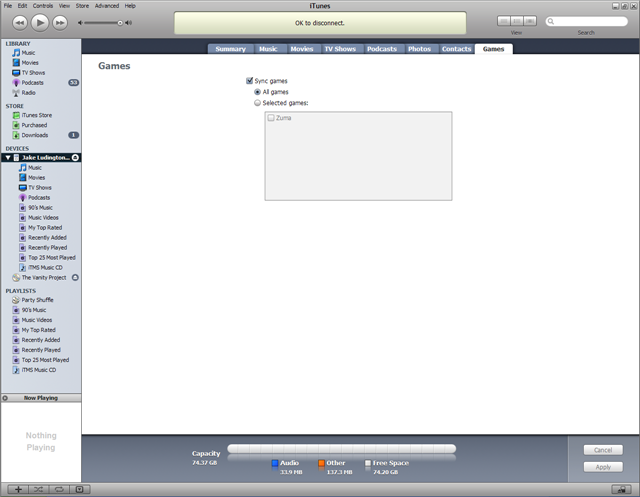Click the next track fast-forward button
640x497 pixels.
pos(60,23)
